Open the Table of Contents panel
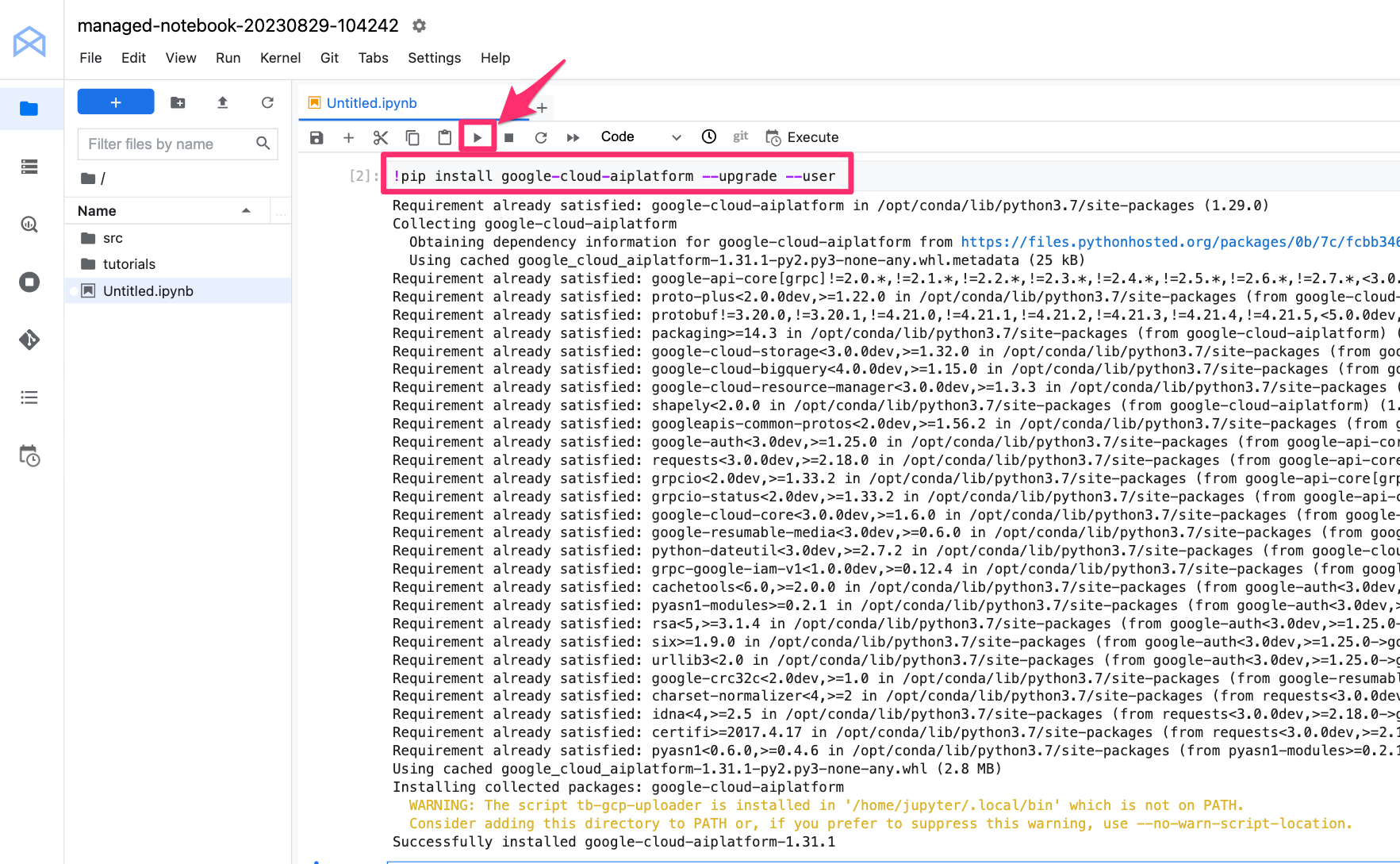 tap(29, 397)
